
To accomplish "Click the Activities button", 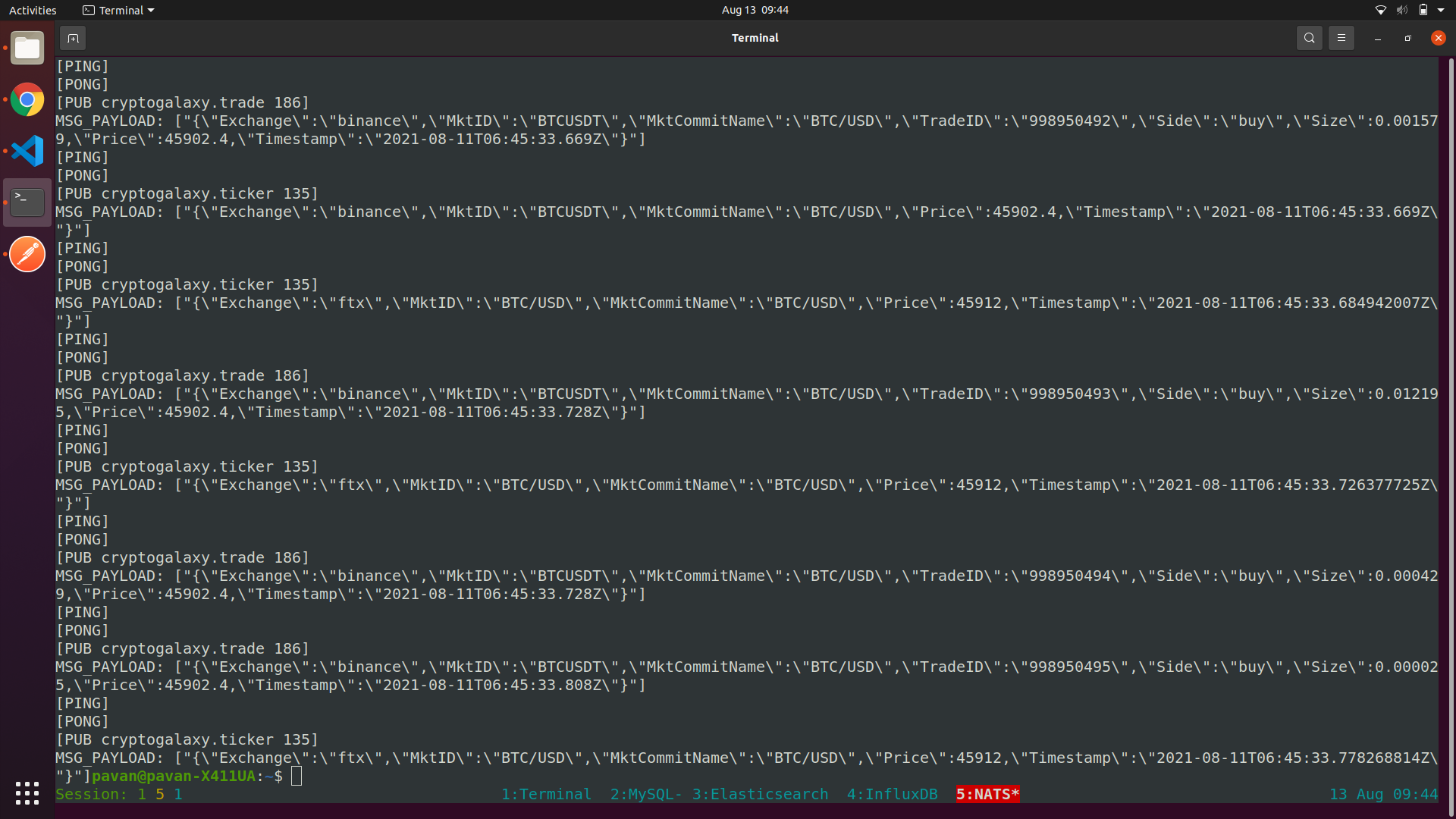I will click(33, 11).
